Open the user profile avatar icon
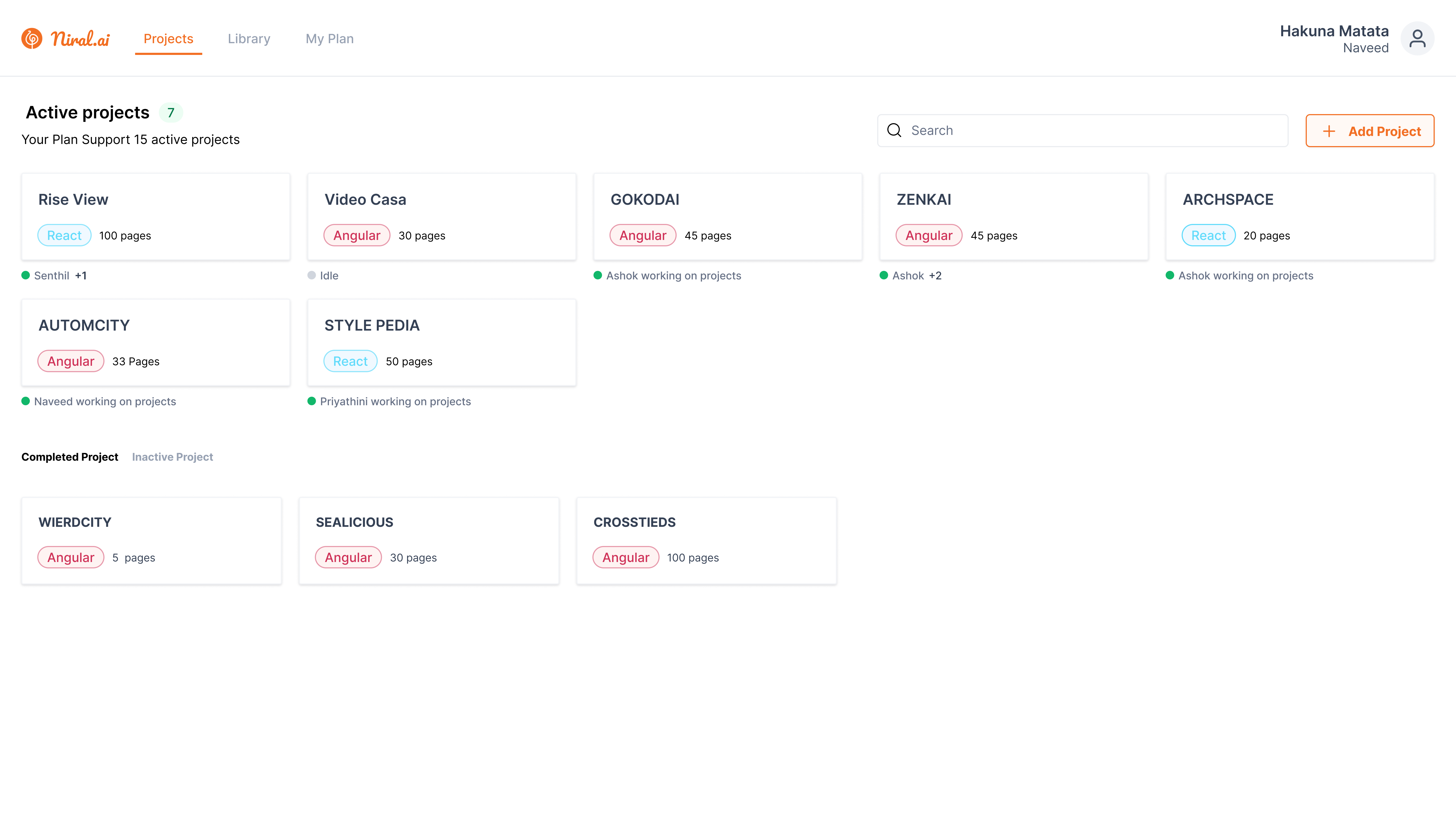 (1417, 38)
